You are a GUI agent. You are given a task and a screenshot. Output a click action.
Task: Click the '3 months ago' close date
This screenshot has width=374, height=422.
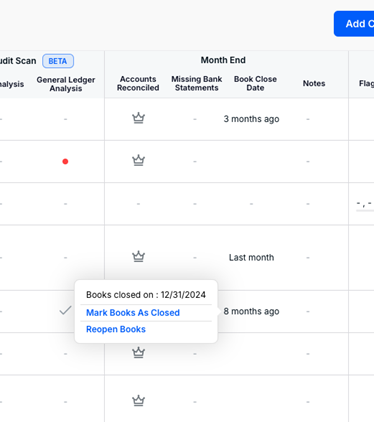point(251,119)
